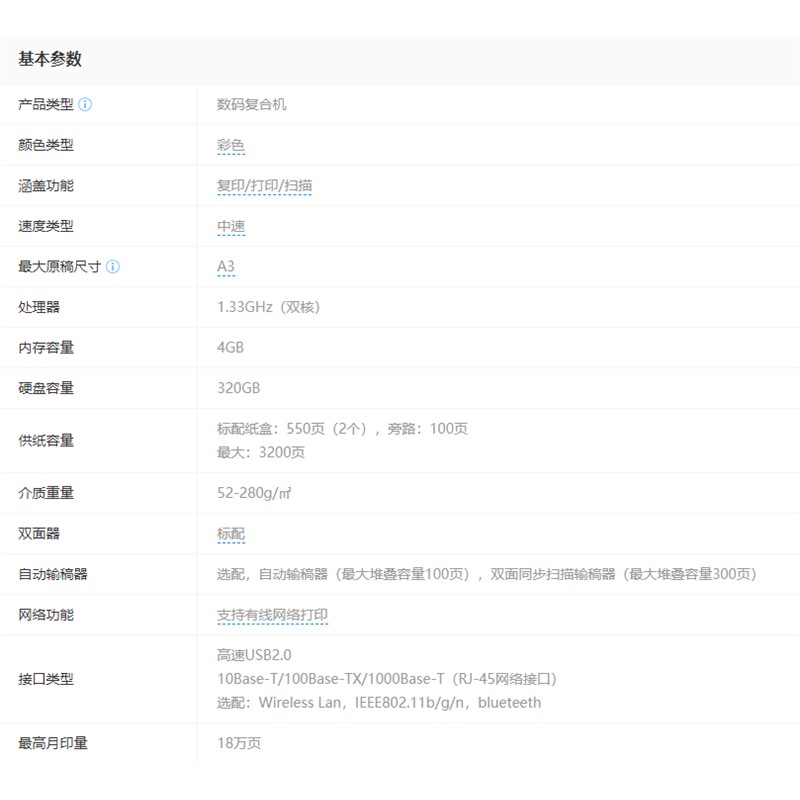Click info icon next to 产品类型
Image resolution: width=800 pixels, height=800 pixels.
(85, 105)
